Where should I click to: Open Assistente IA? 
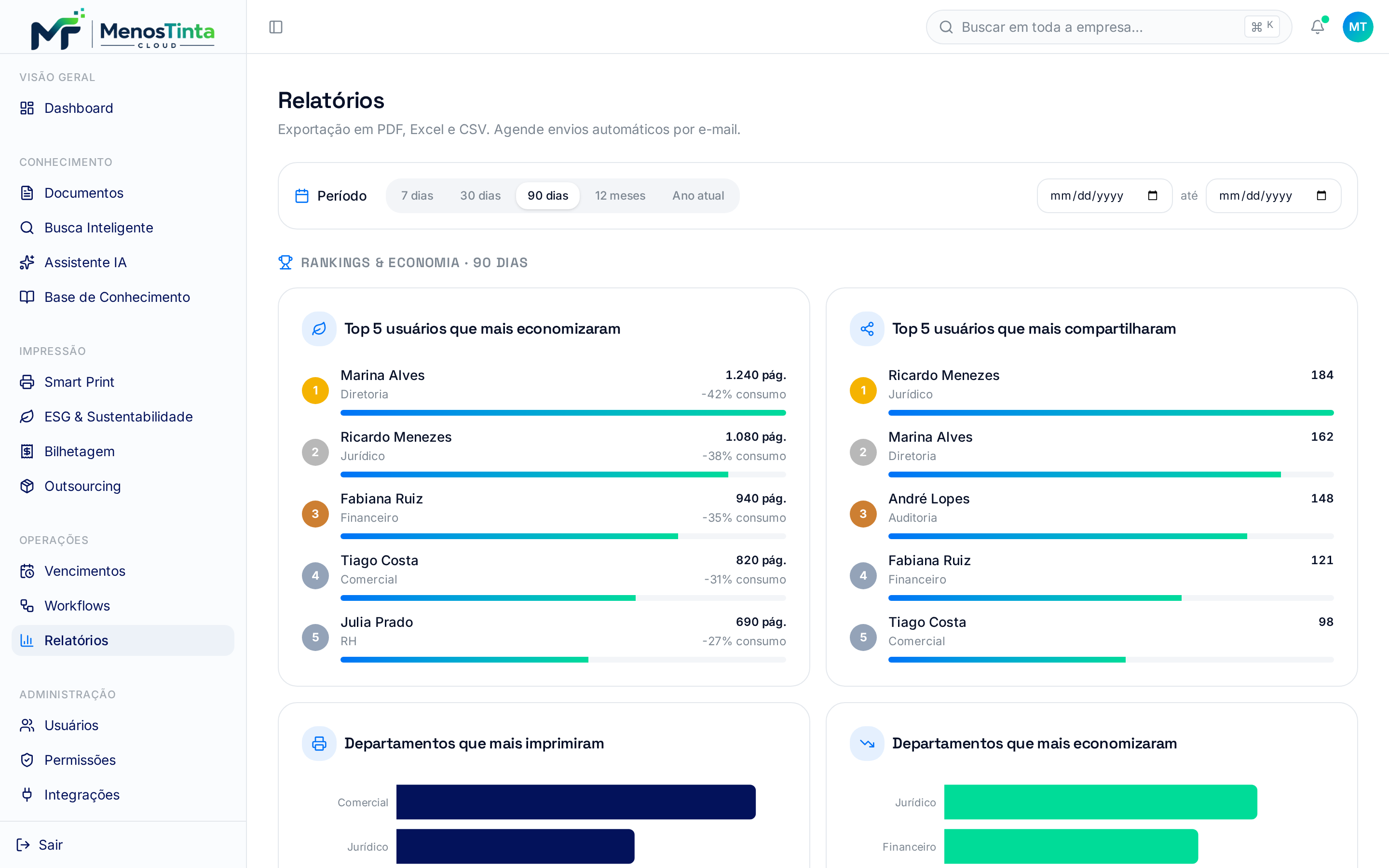pyautogui.click(x=123, y=262)
